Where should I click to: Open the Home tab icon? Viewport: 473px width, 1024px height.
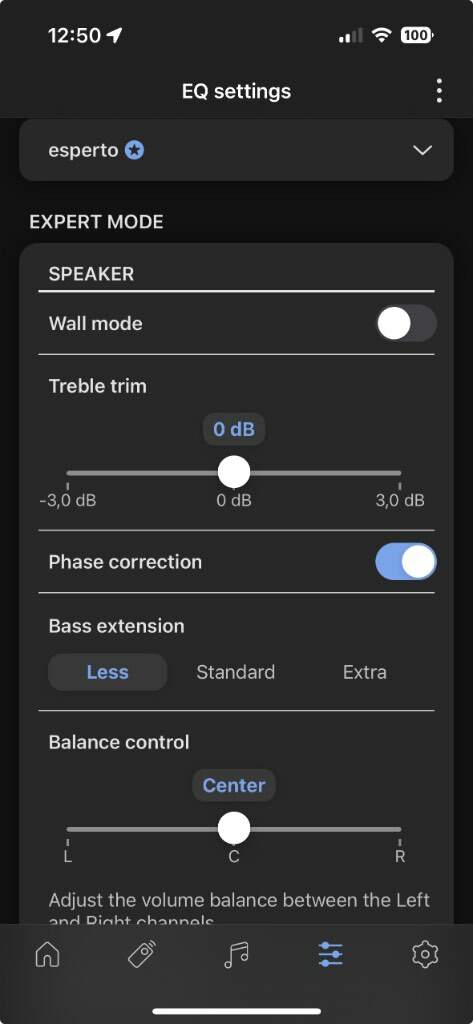point(47,955)
